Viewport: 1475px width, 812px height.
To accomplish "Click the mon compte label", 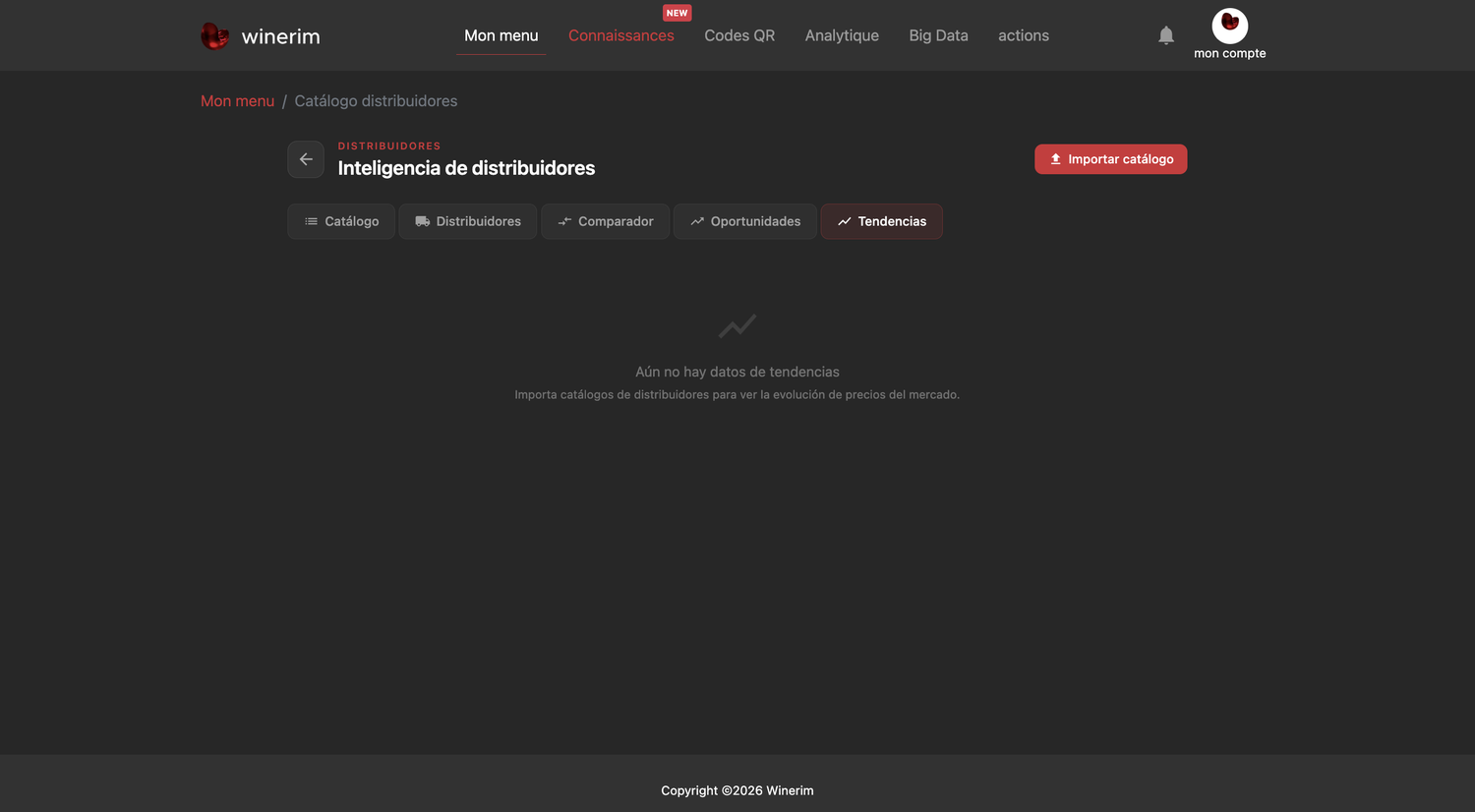I will [x=1230, y=53].
